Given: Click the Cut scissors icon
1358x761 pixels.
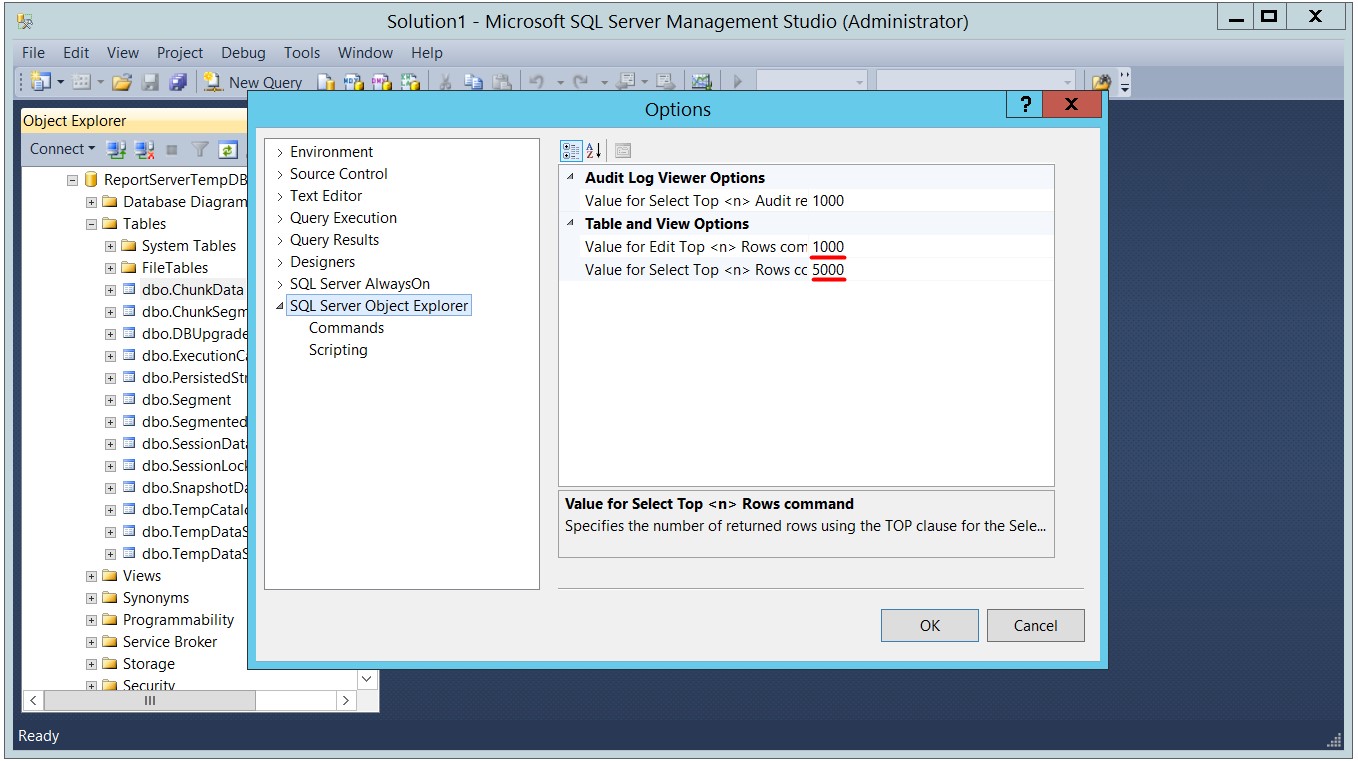Looking at the screenshot, I should click(x=445, y=82).
